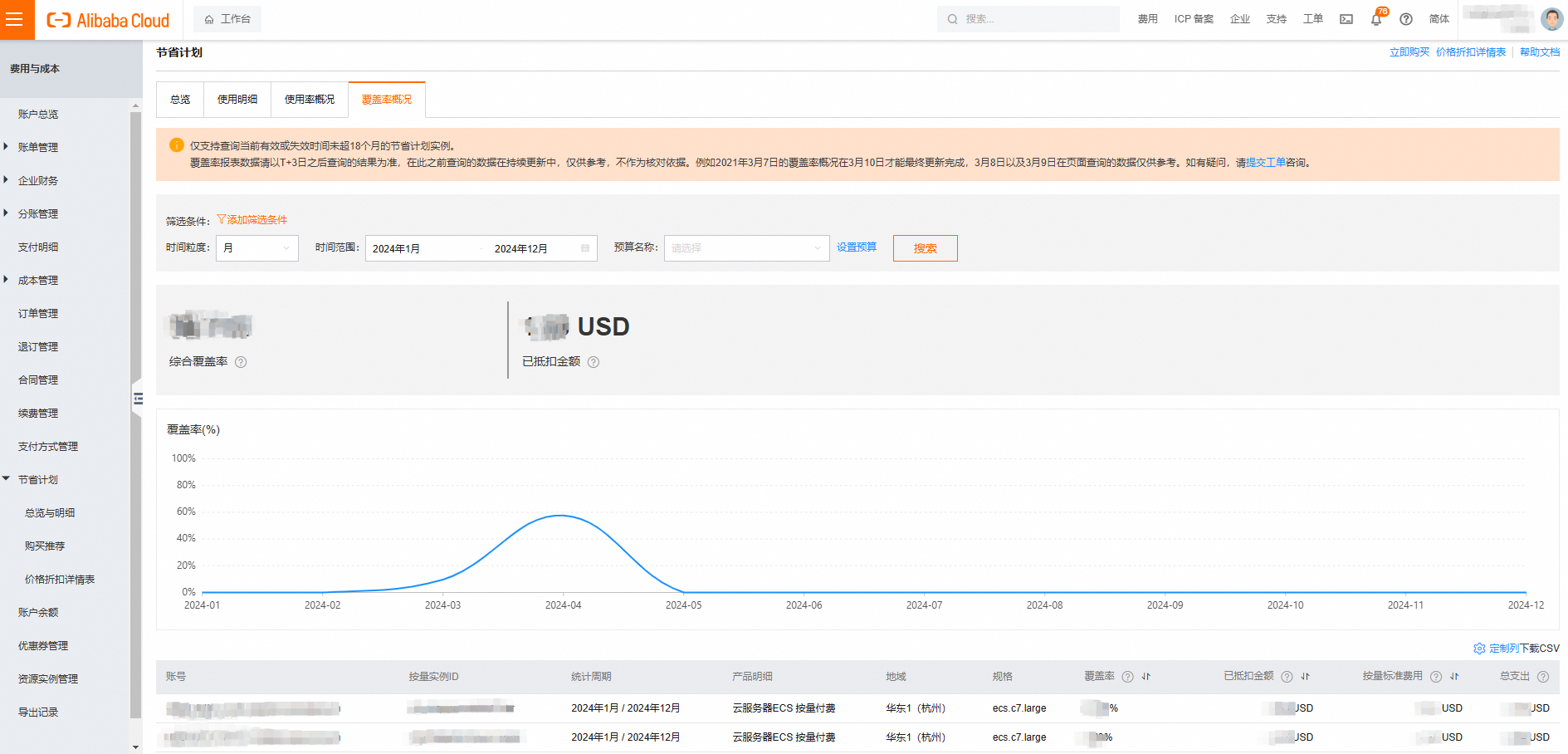Image resolution: width=1568 pixels, height=754 pixels.
Task: Switch language via 简体
Action: tap(1439, 19)
